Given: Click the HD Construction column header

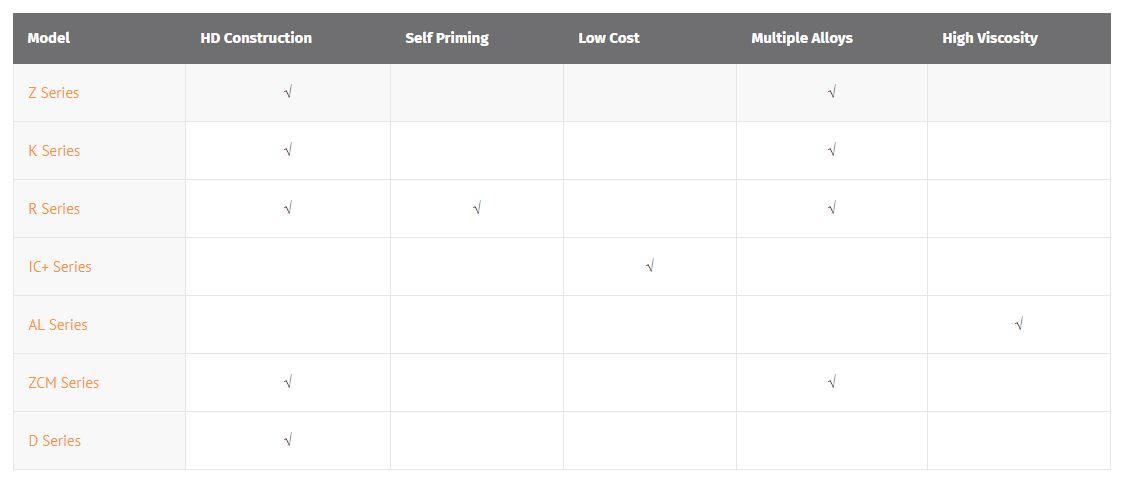Looking at the screenshot, I should pos(256,39).
